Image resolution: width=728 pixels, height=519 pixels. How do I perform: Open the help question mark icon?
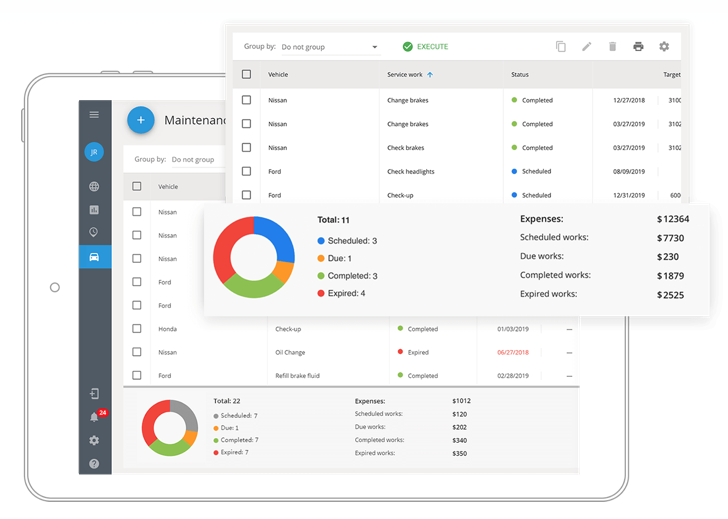point(94,463)
